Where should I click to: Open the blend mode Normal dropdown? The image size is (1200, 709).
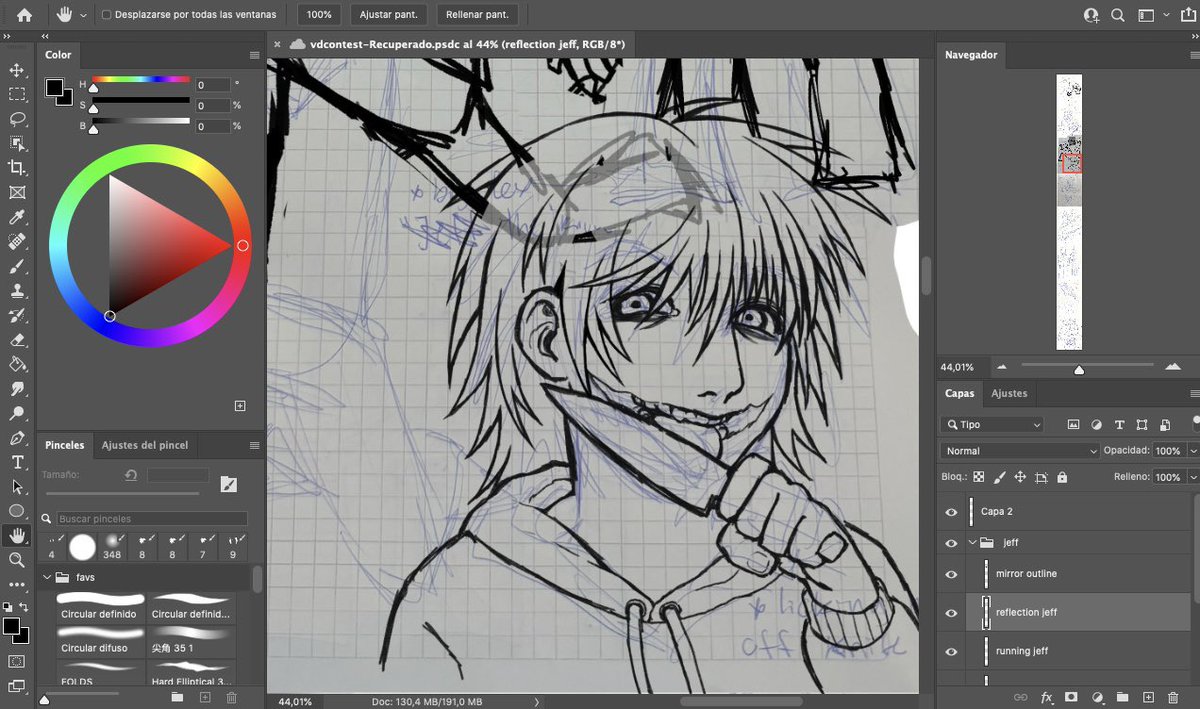tap(1020, 451)
